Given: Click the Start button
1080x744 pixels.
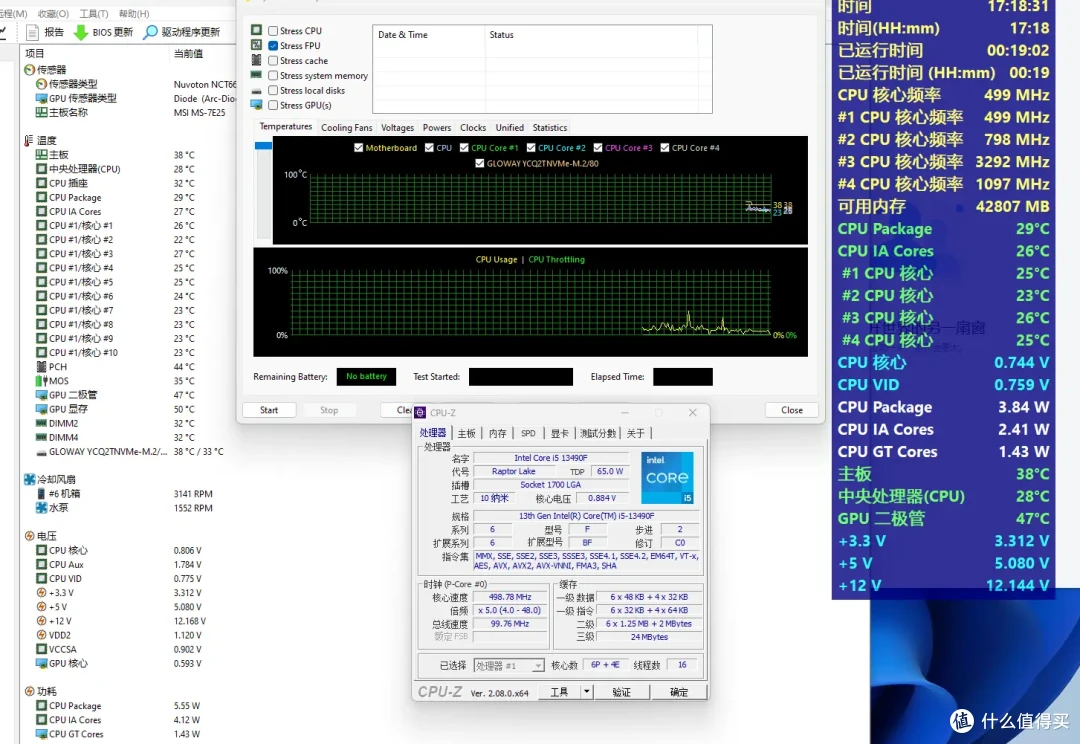Looking at the screenshot, I should [269, 410].
